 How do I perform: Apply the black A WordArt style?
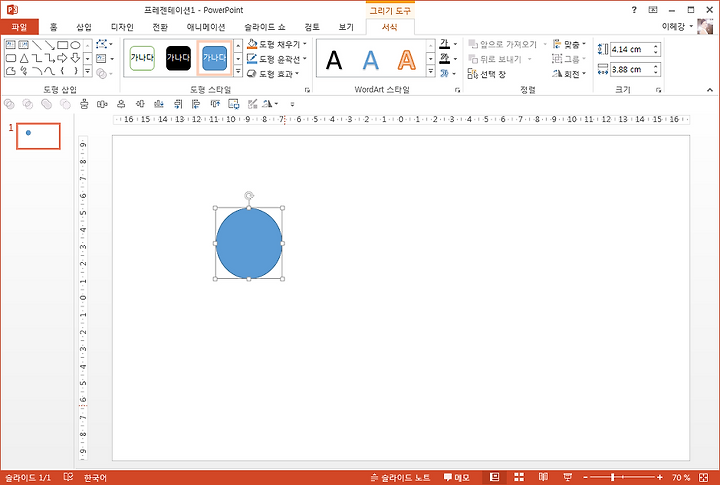pos(334,60)
